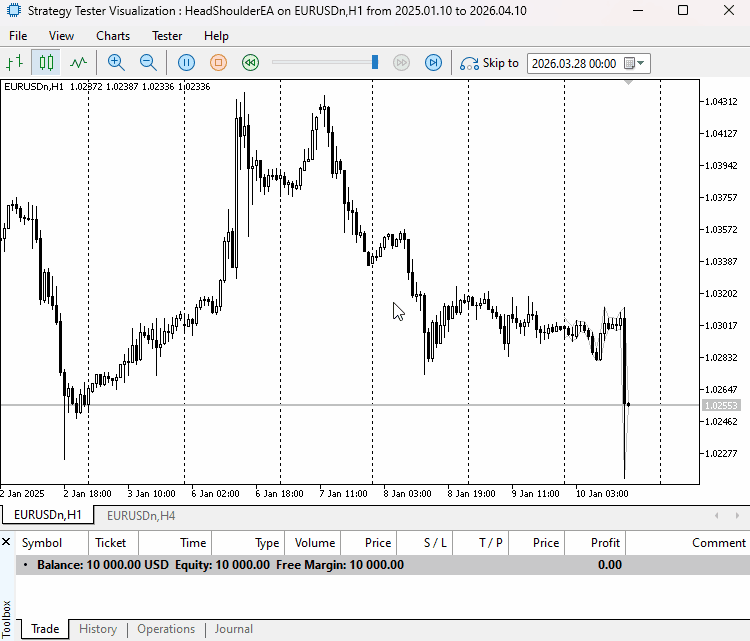Switch to line chart mode
The width and height of the screenshot is (750, 641).
click(78, 63)
